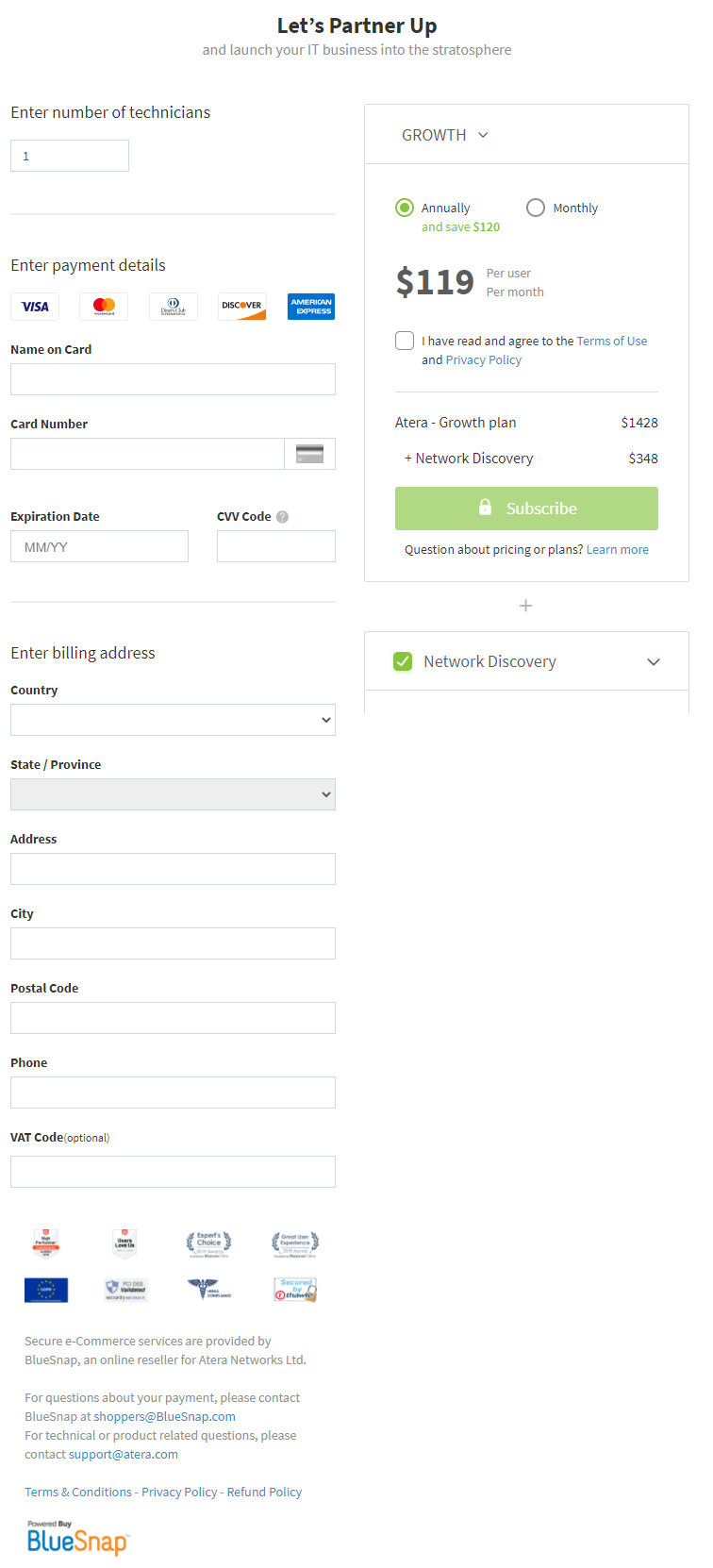
Task: Expand the Network Discovery chevron
Action: (654, 661)
